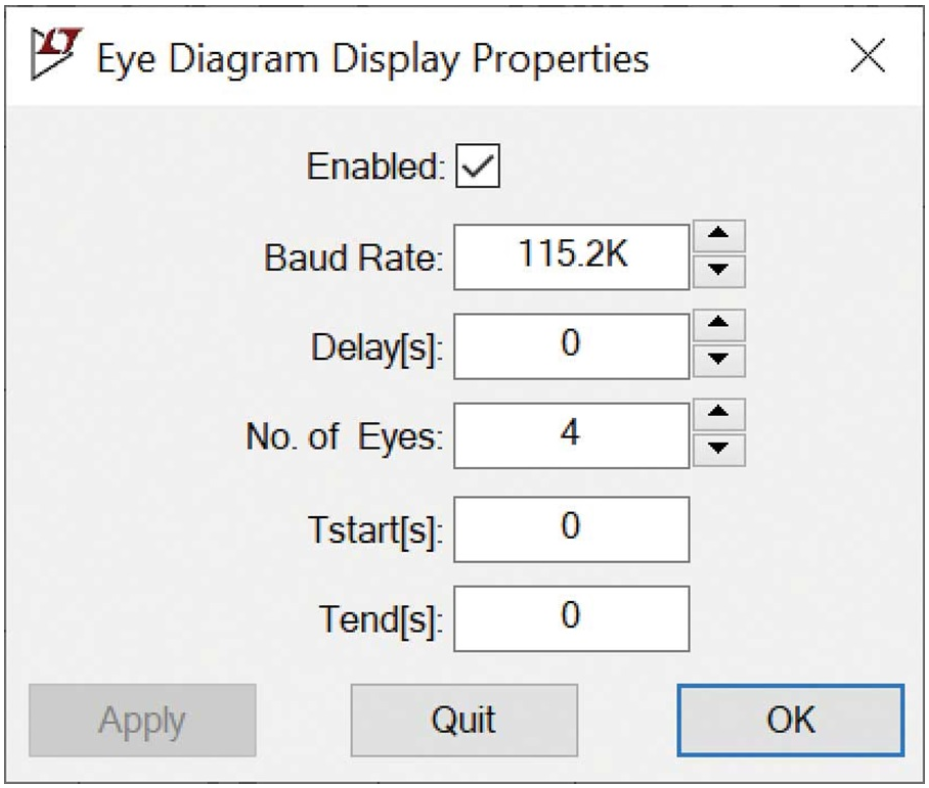929x788 pixels.
Task: Click the Eye Diagram Display Properties title
Action: pyautogui.click(x=373, y=60)
